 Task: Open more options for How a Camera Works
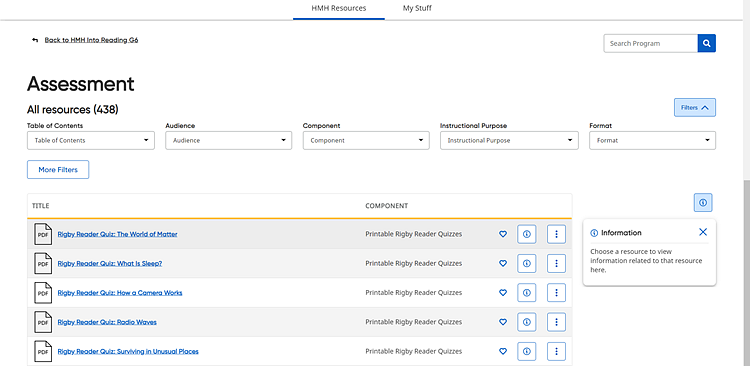click(556, 292)
